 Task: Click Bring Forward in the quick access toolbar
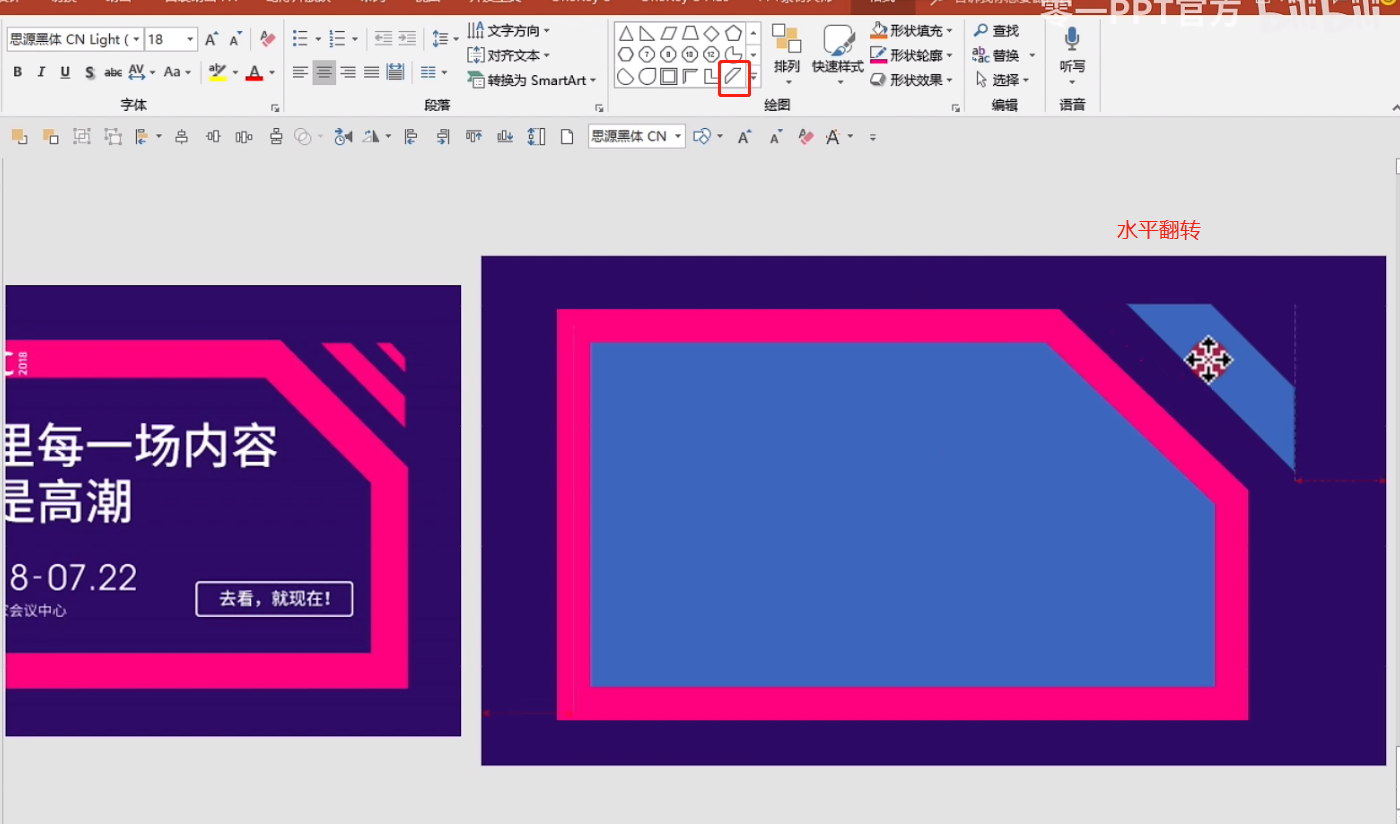coord(19,136)
